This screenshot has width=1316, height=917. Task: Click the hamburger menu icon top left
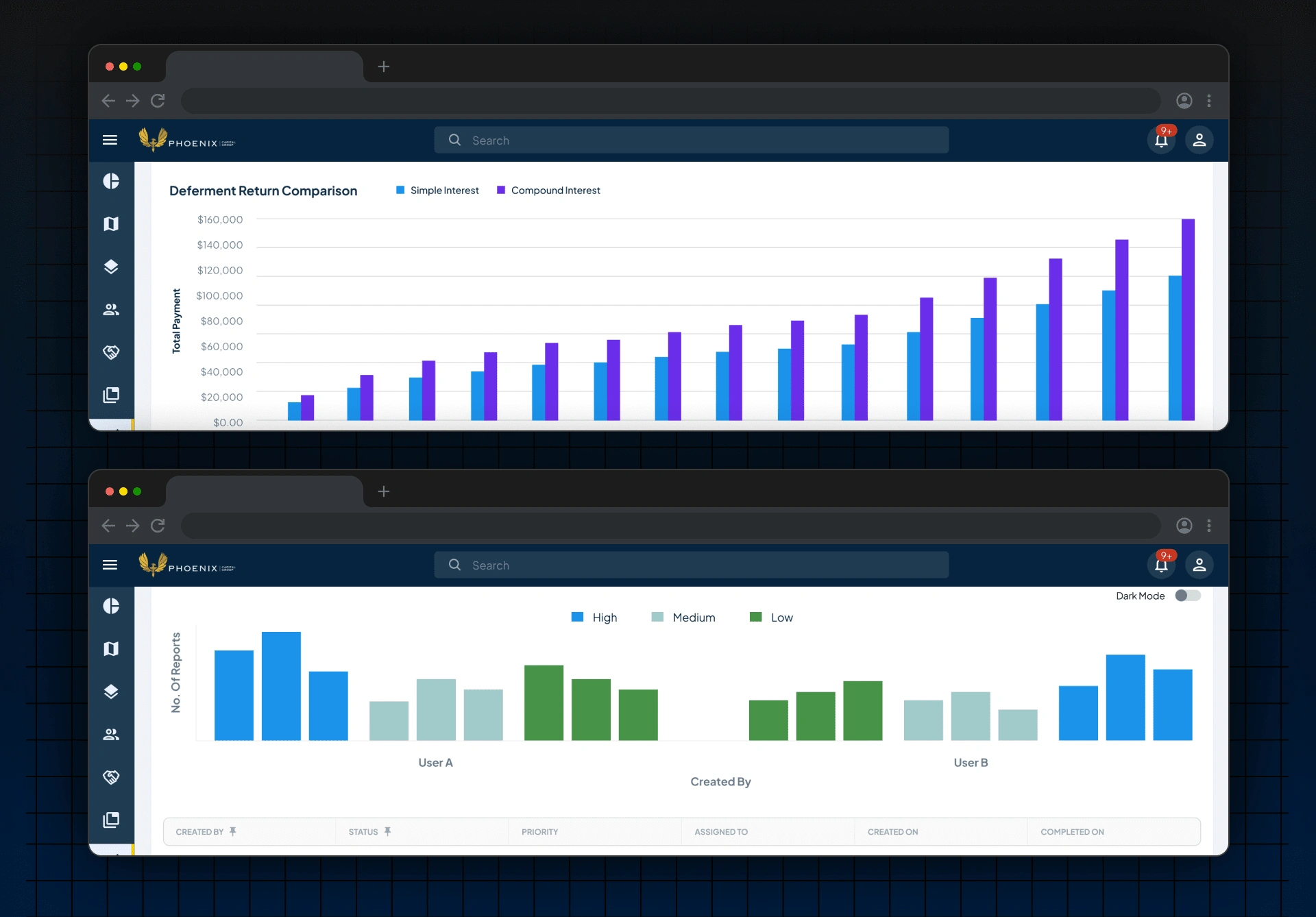pyautogui.click(x=111, y=141)
